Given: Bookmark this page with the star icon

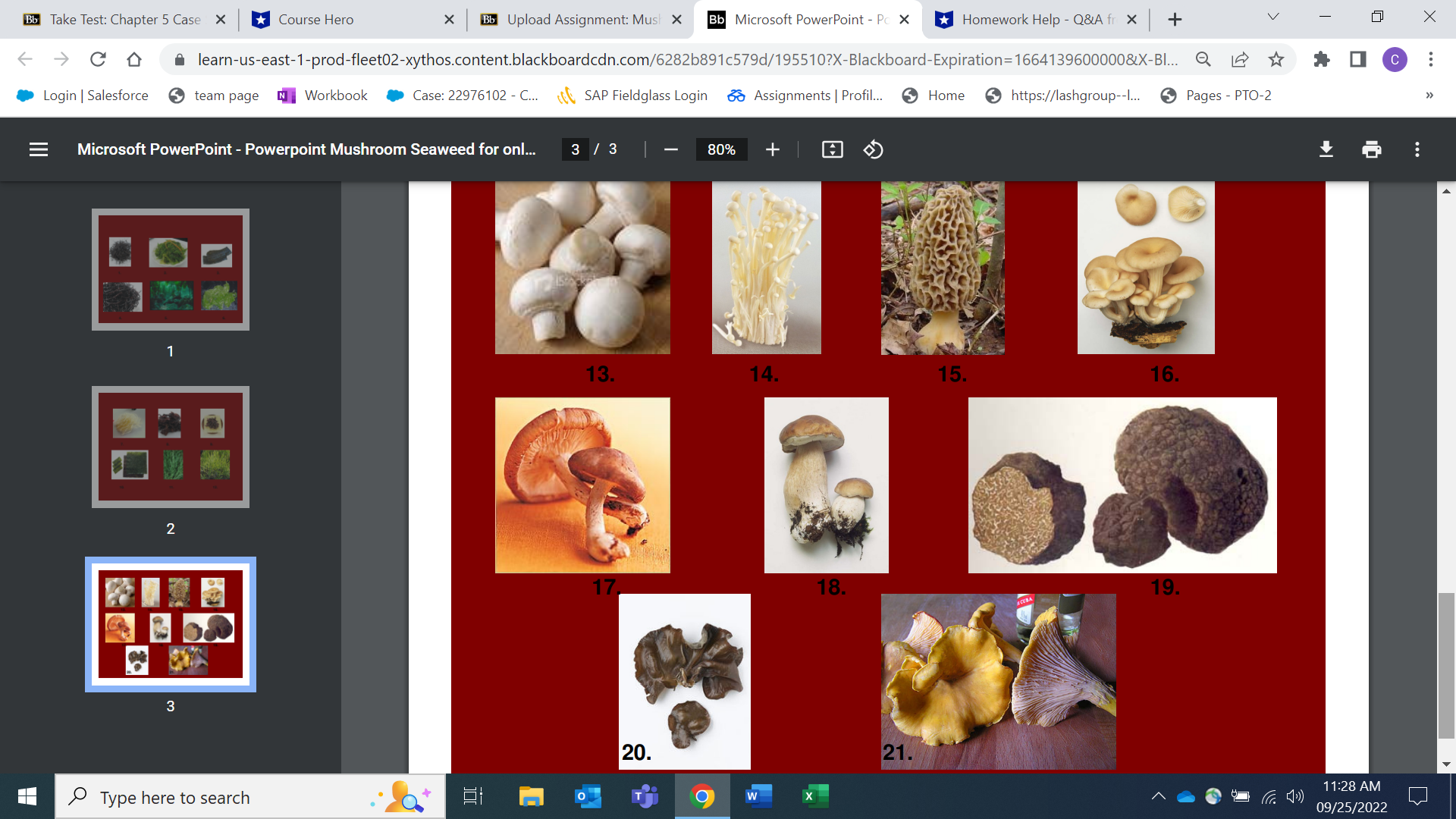Looking at the screenshot, I should point(1276,59).
